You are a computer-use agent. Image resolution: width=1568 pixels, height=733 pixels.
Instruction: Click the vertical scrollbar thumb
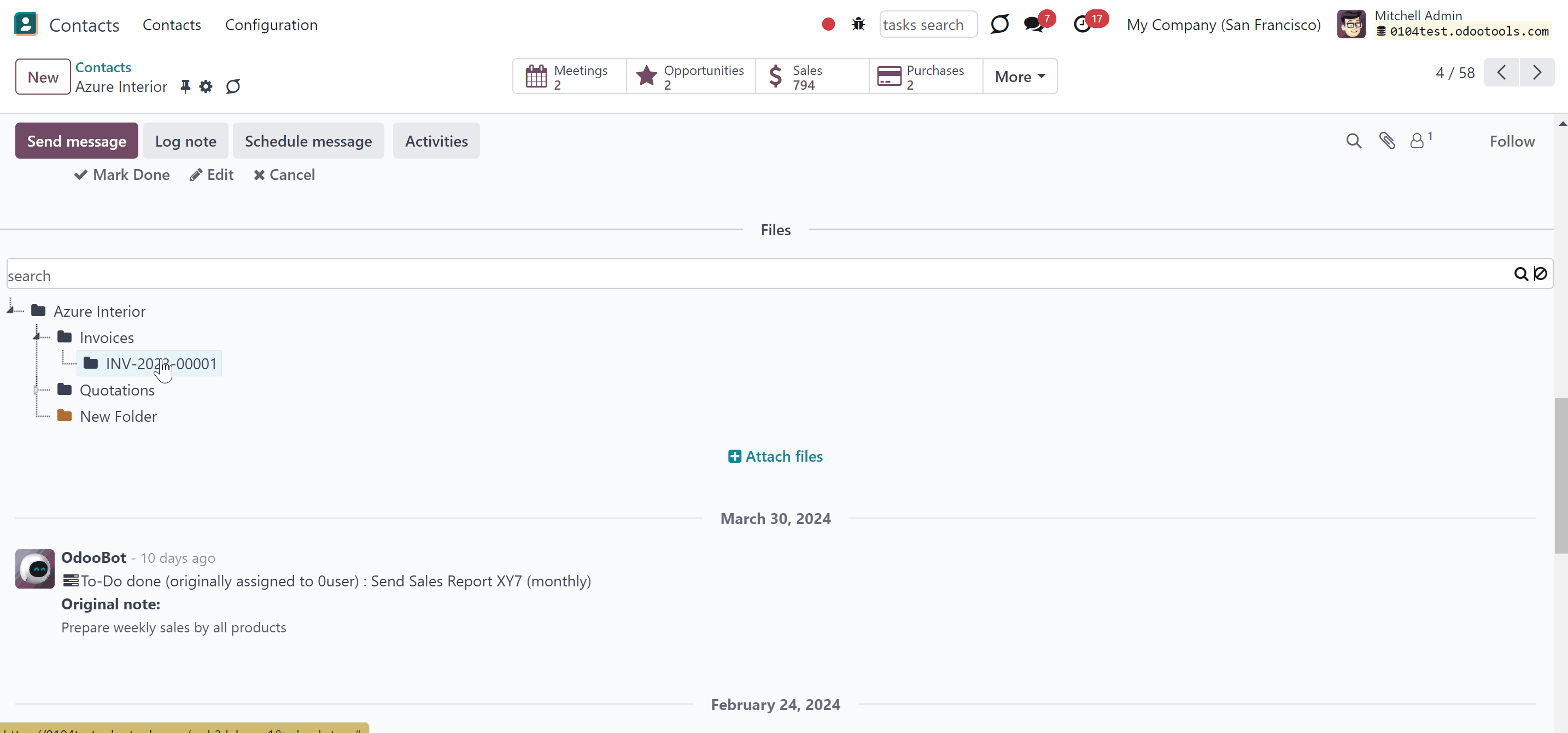1561,475
